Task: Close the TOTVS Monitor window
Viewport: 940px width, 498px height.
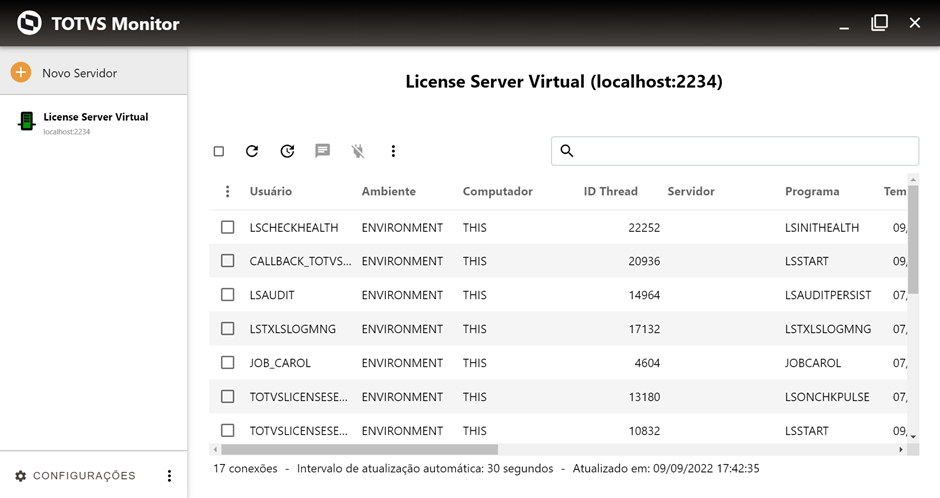Action: point(915,23)
